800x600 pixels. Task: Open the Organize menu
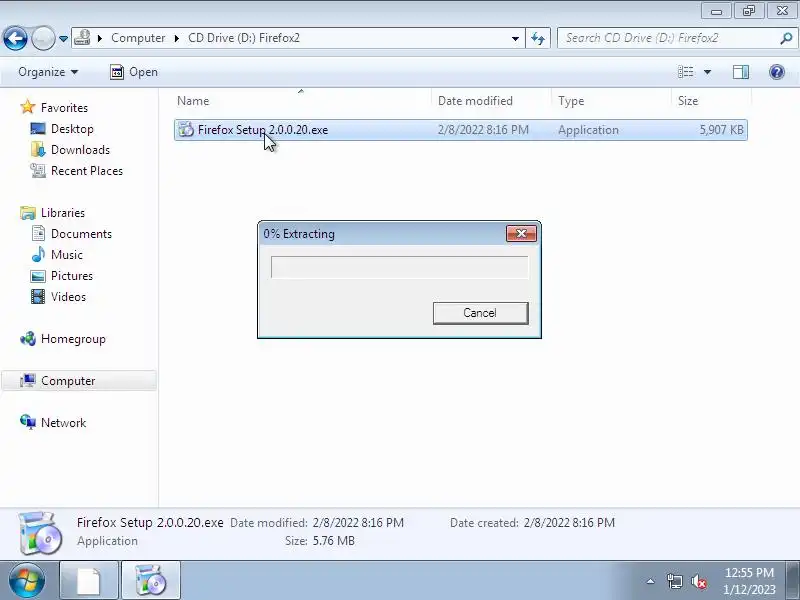click(x=48, y=72)
